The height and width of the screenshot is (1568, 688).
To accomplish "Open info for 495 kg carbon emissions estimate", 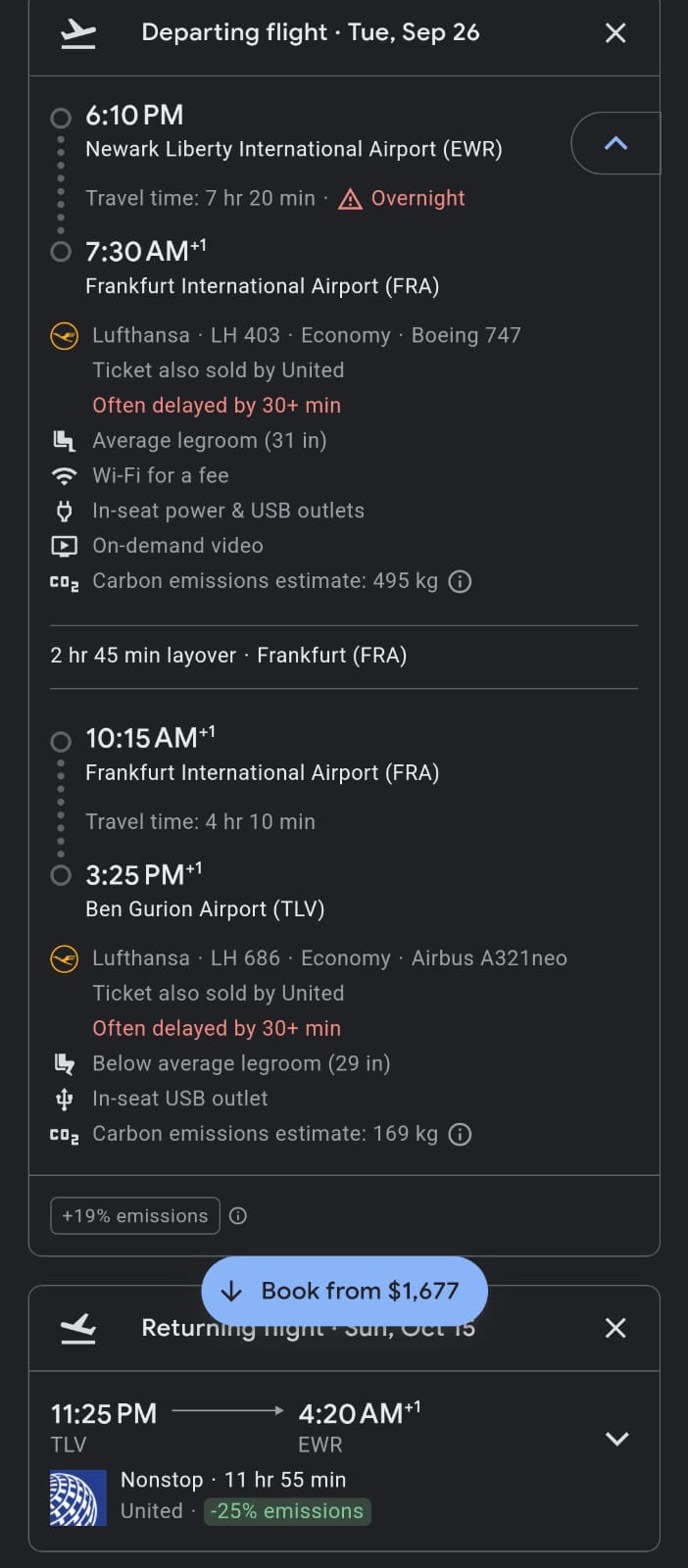I will [x=460, y=581].
